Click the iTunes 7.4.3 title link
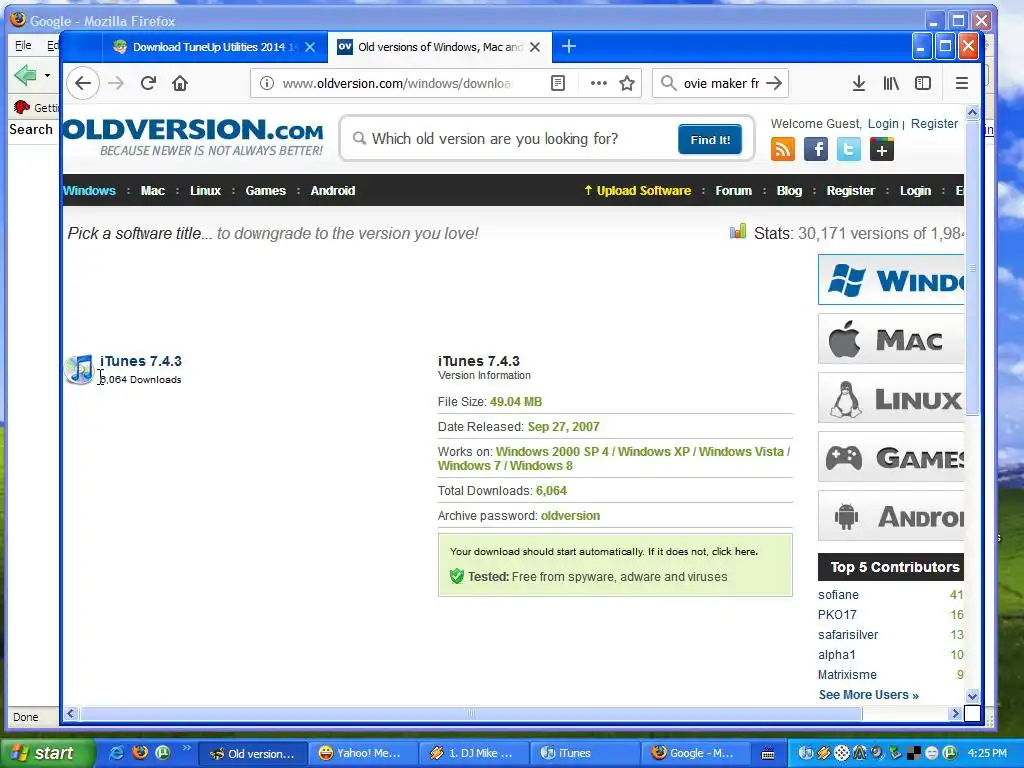 point(141,361)
